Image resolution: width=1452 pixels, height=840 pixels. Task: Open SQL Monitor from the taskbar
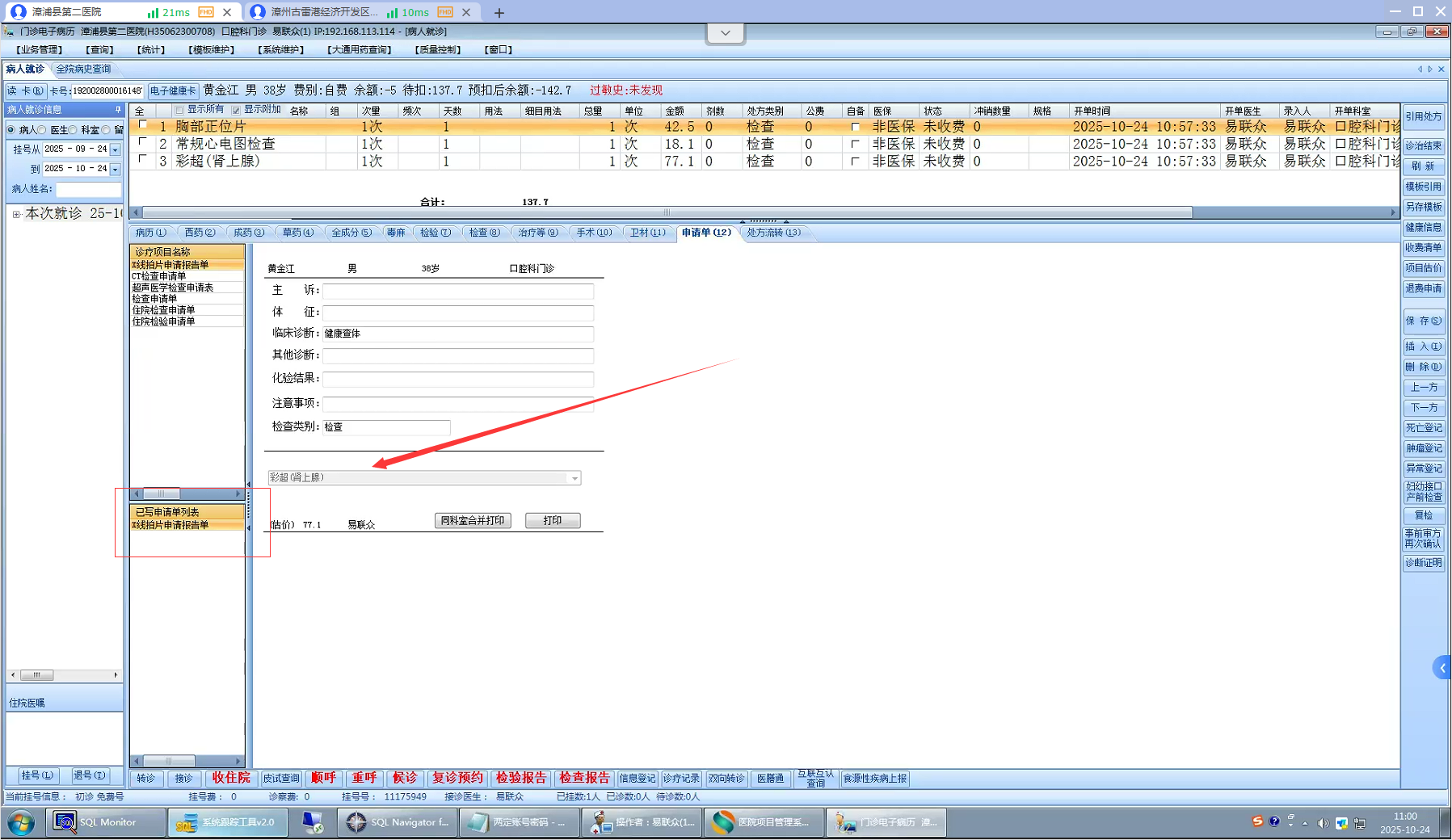(x=105, y=822)
